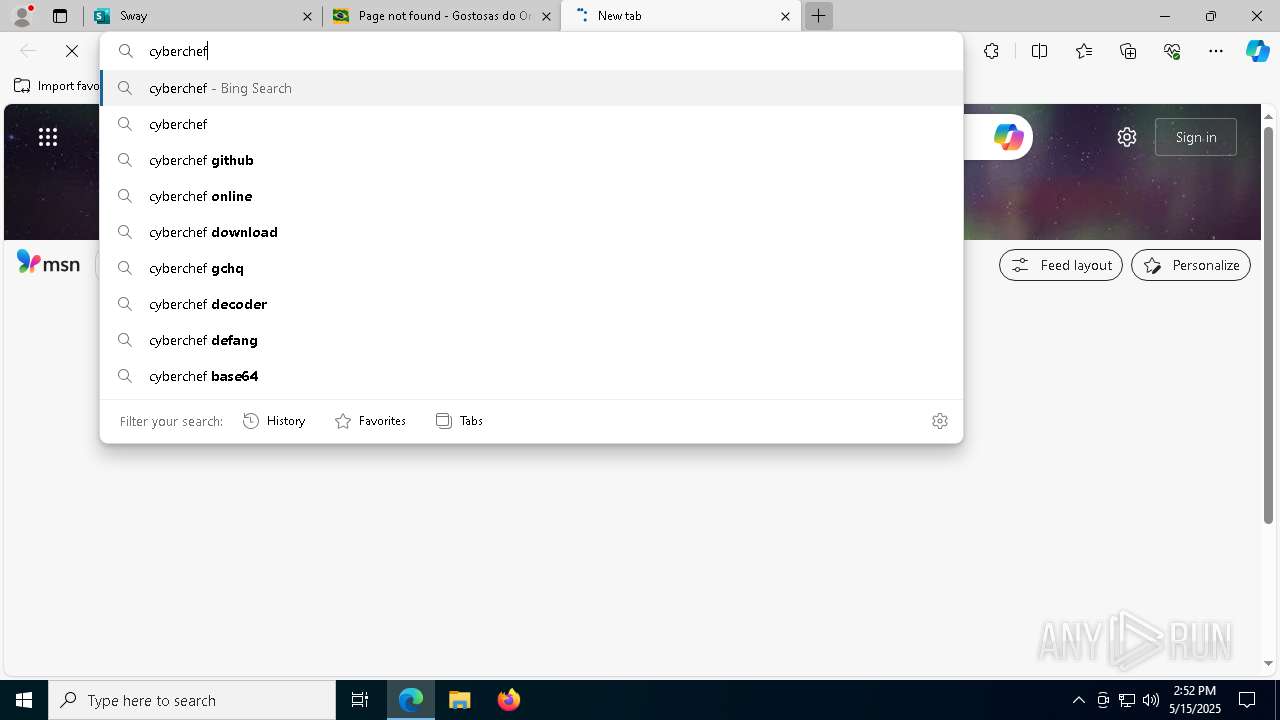
Task: Choose cyberchef online suggestion
Action: pyautogui.click(x=531, y=196)
